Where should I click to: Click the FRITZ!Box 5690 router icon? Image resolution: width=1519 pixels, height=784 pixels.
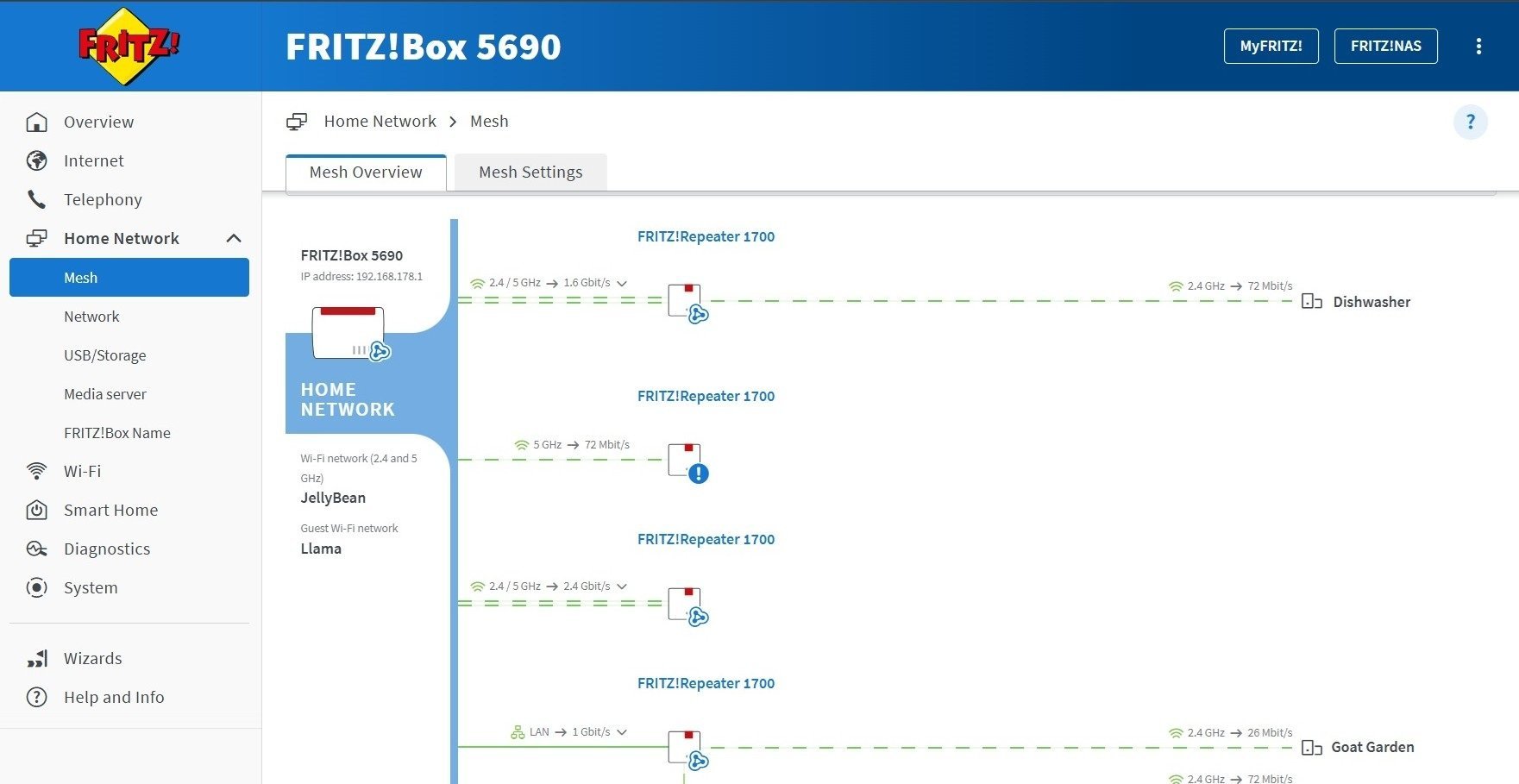click(350, 334)
